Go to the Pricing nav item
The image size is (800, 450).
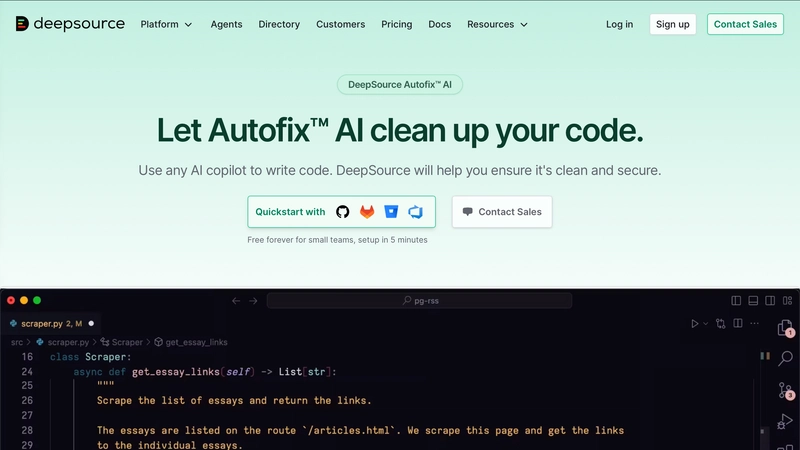[396, 24]
